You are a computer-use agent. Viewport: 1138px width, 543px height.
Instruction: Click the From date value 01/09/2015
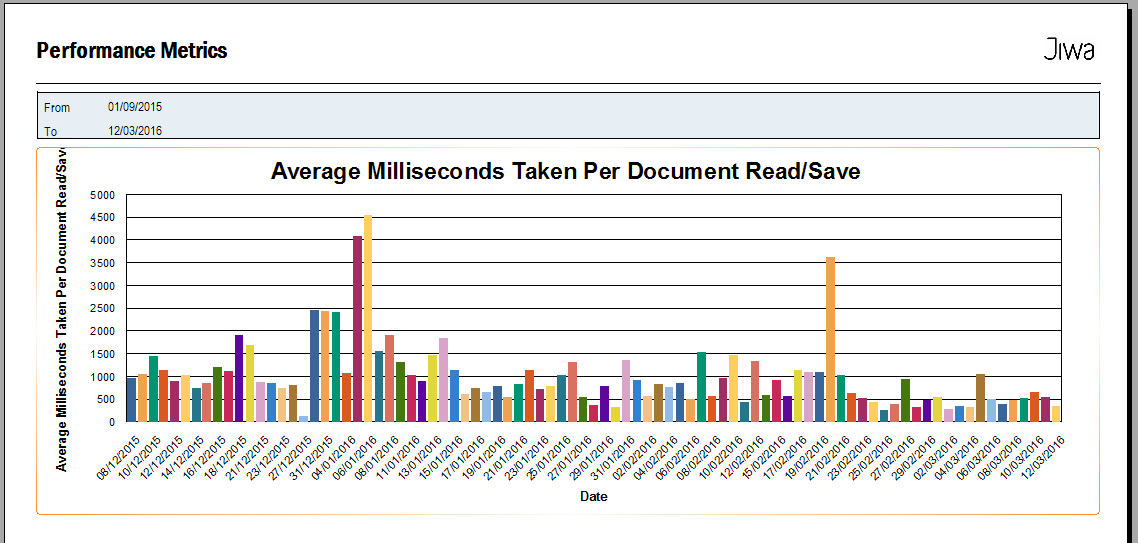(x=135, y=107)
